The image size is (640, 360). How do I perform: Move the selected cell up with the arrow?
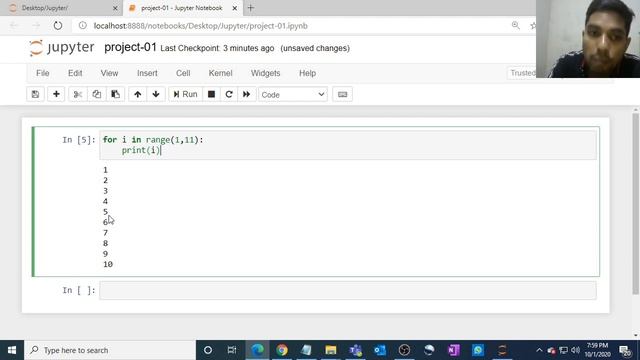pos(138,94)
